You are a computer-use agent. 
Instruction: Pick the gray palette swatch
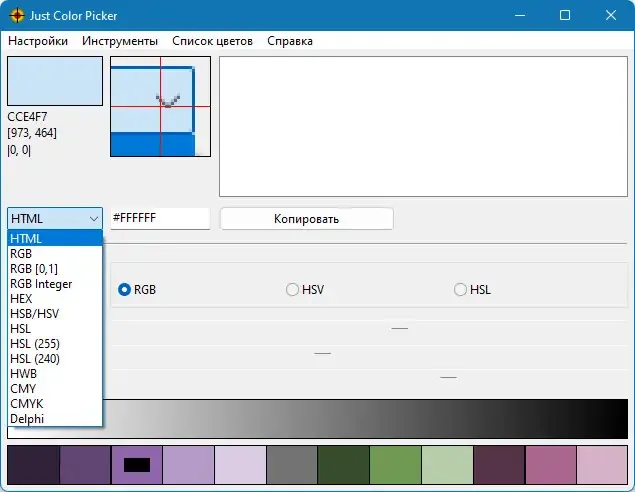[292, 465]
